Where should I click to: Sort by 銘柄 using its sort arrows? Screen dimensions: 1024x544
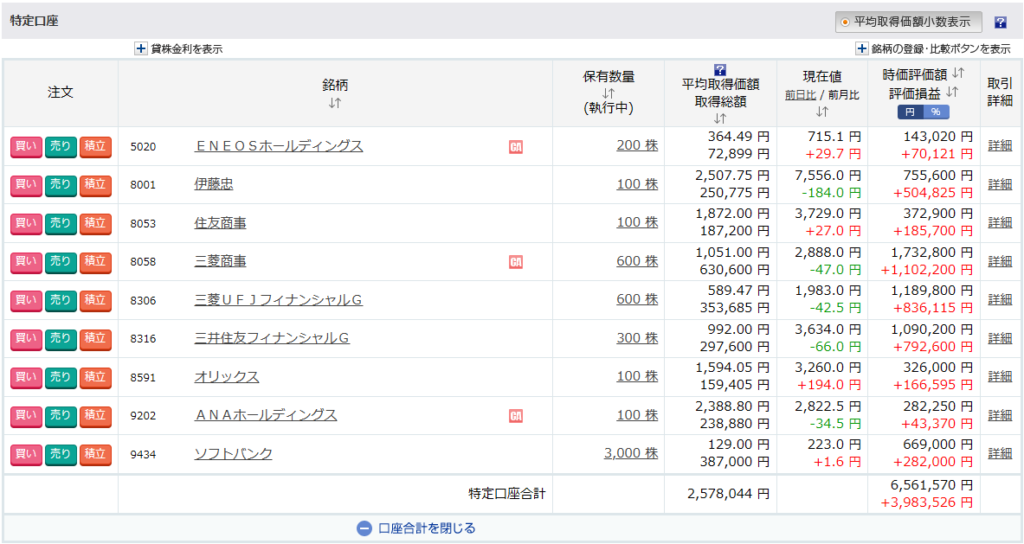[334, 103]
